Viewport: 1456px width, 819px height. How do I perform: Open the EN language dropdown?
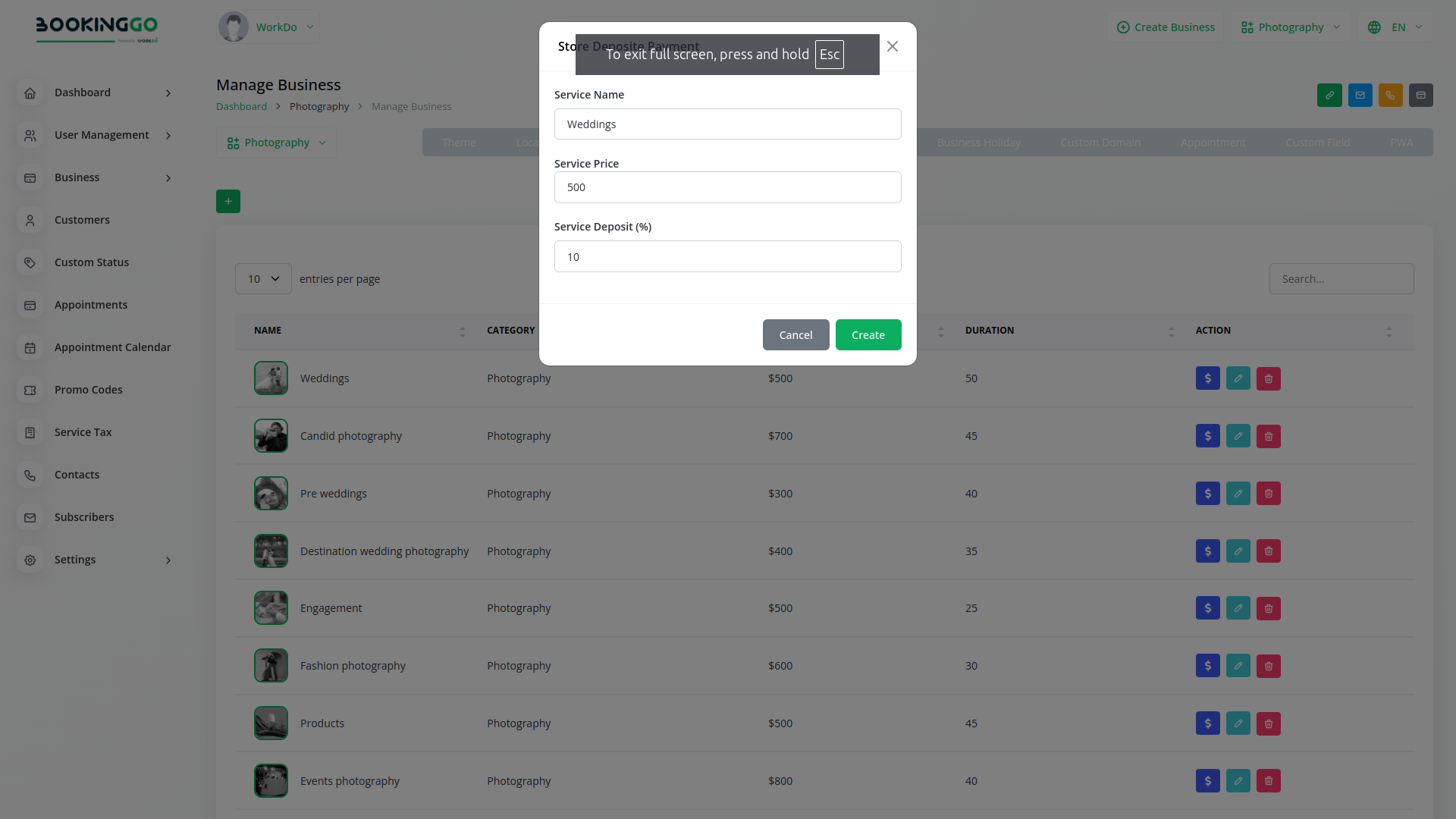pos(1398,27)
